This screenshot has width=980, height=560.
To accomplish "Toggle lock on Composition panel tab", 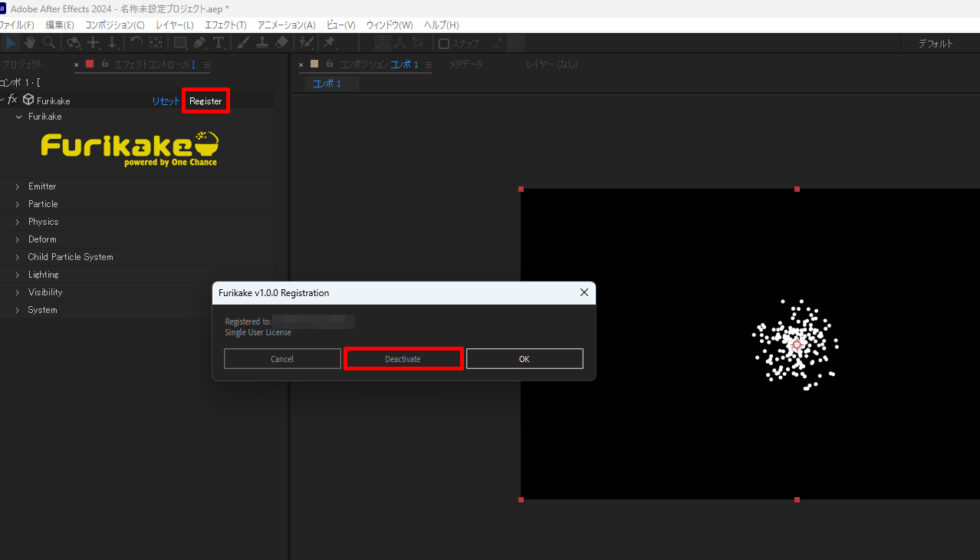I will (329, 64).
